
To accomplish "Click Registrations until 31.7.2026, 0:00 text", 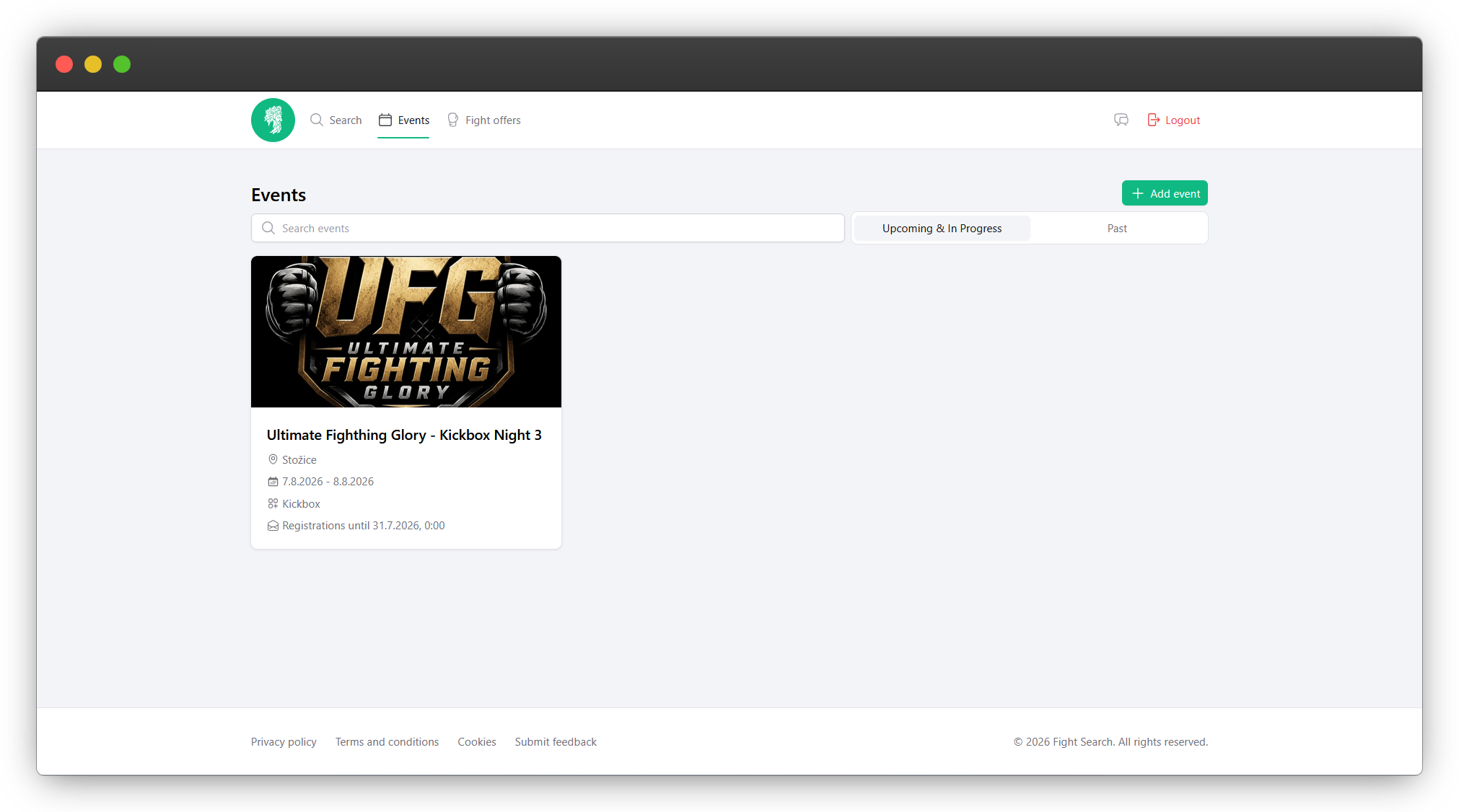I will tap(364, 526).
